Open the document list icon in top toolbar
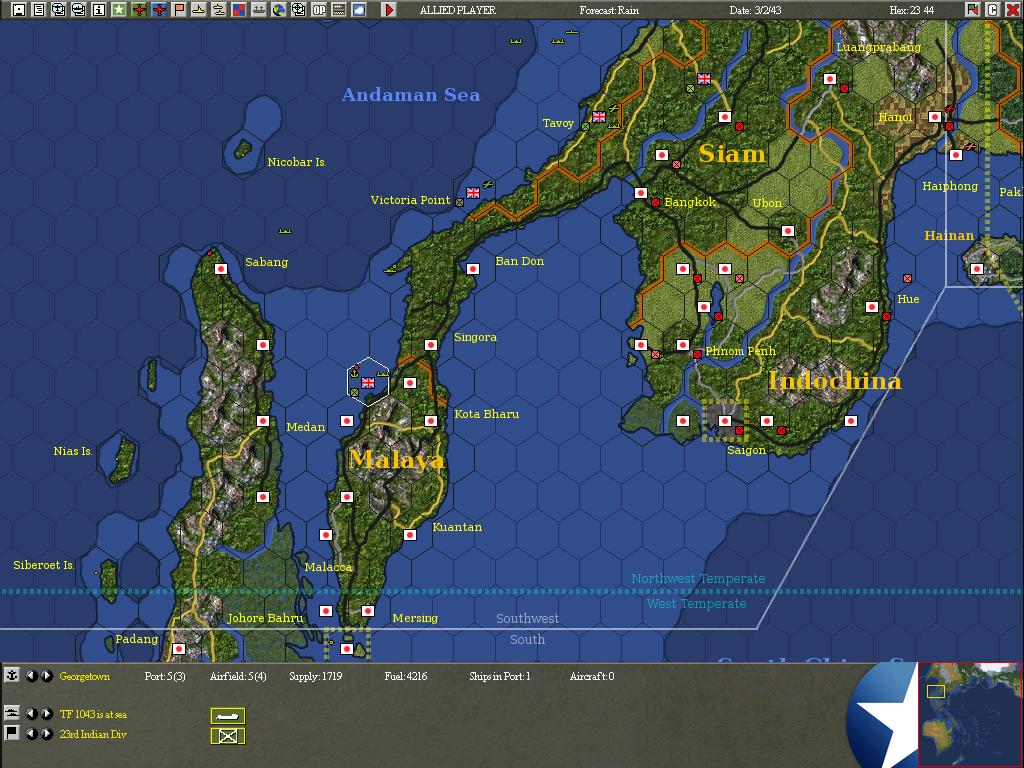Viewport: 1024px width, 768px height. [39, 10]
